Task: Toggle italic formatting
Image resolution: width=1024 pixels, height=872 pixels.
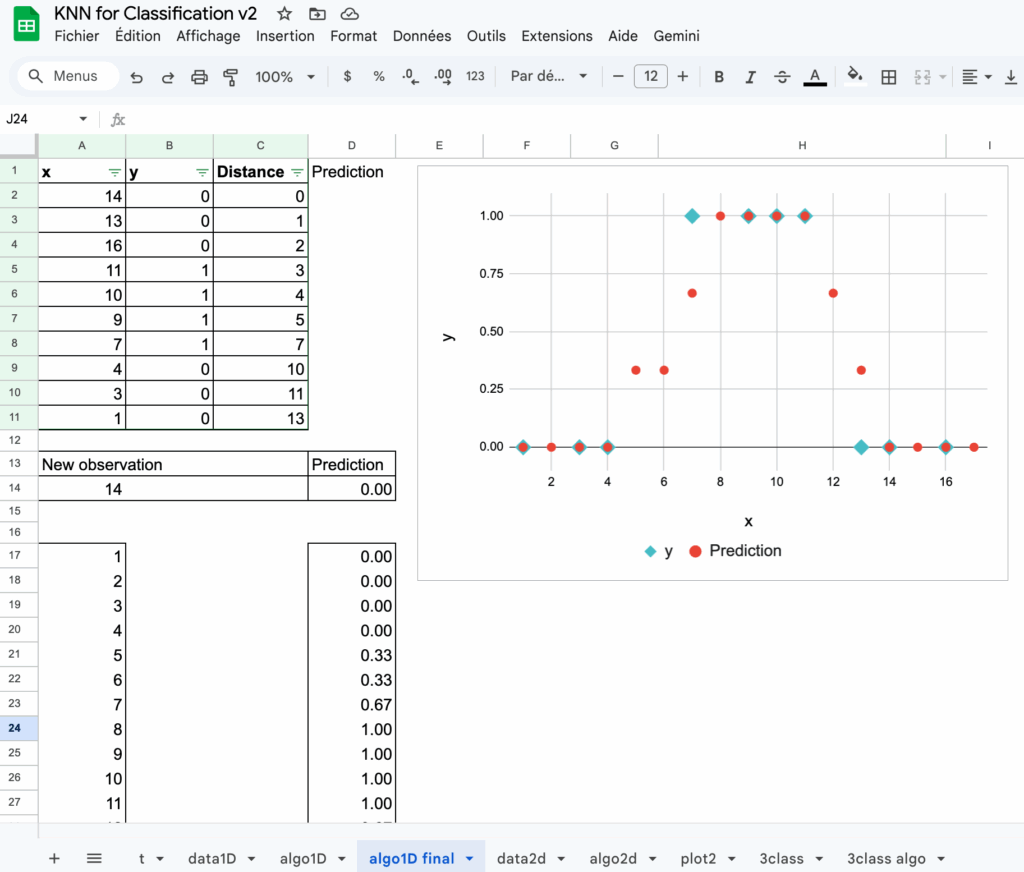Action: 750,77
